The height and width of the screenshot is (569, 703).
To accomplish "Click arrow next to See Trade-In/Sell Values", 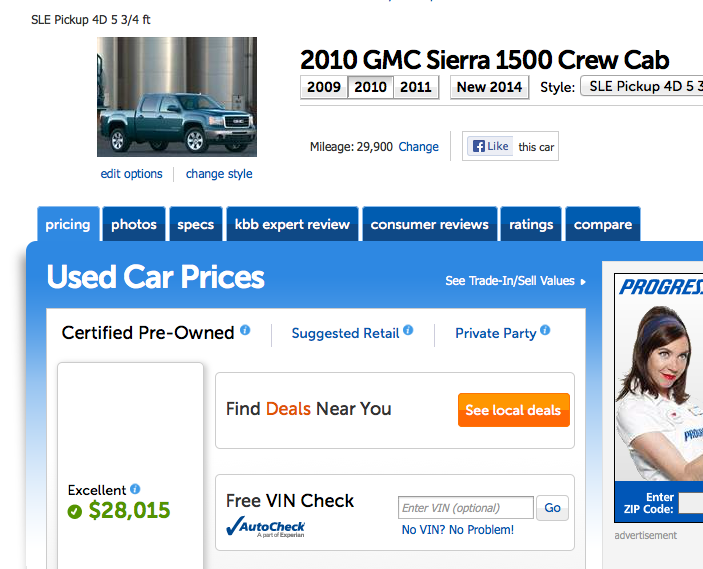I will 583,282.
